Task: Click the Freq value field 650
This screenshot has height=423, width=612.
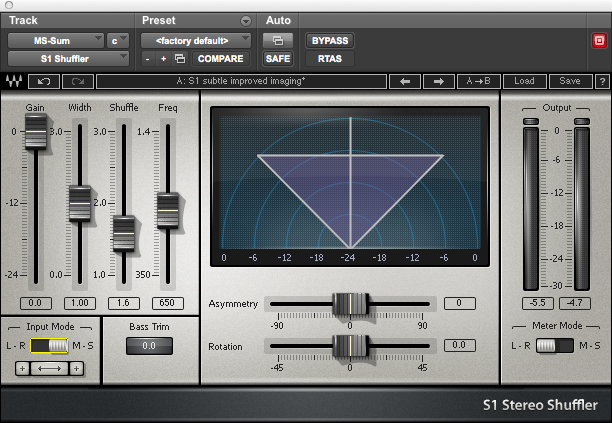Action: pyautogui.click(x=167, y=303)
